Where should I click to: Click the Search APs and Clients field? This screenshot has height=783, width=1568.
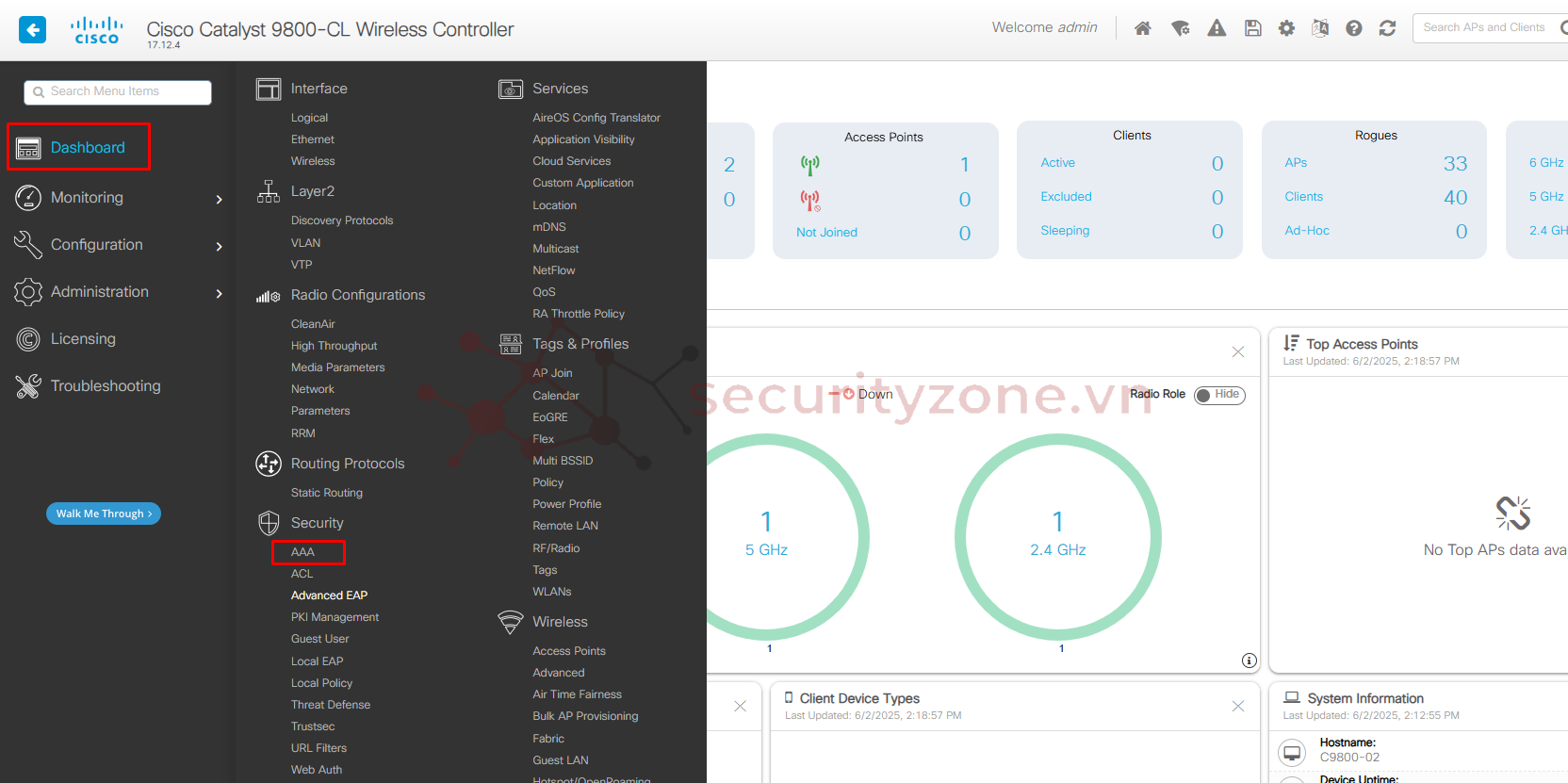click(x=1489, y=28)
